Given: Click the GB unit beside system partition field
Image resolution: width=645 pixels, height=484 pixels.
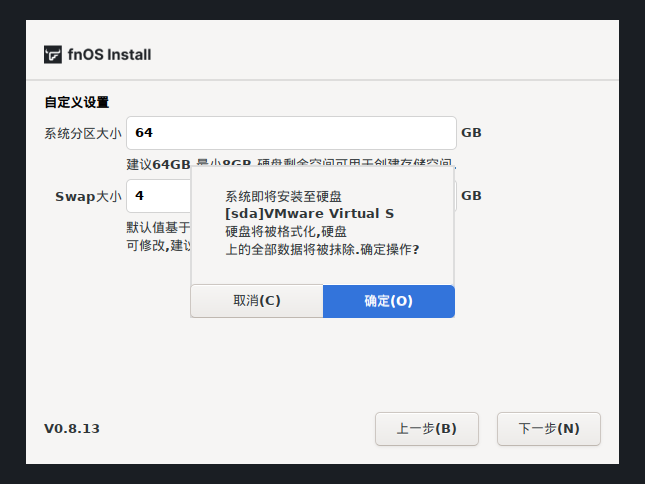Looking at the screenshot, I should (x=471, y=133).
